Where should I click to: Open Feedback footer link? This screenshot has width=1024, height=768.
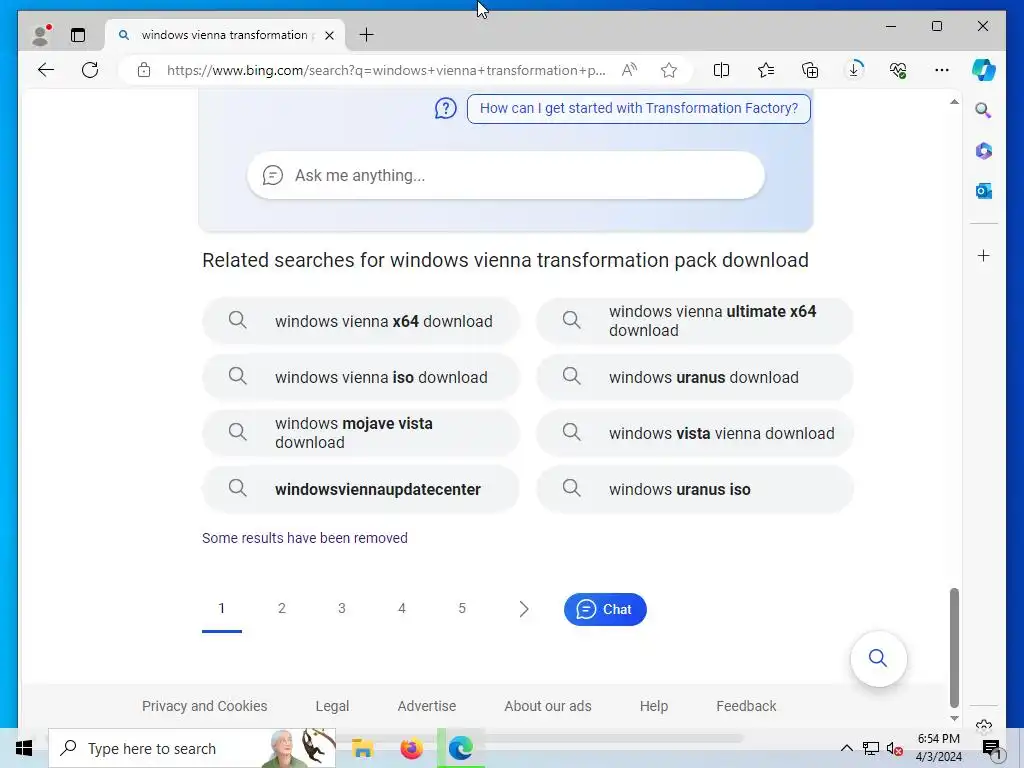pyautogui.click(x=746, y=706)
